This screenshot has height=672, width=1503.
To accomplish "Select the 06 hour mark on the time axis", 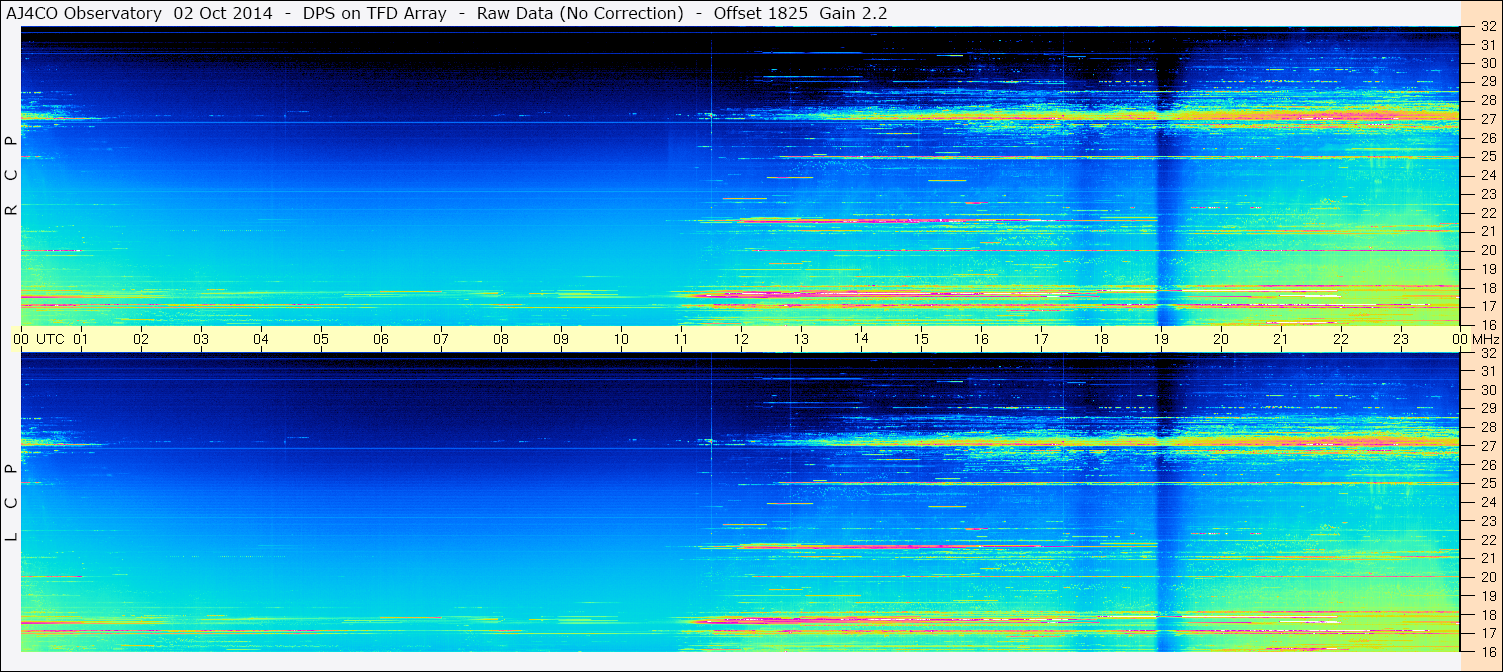I will point(381,339).
